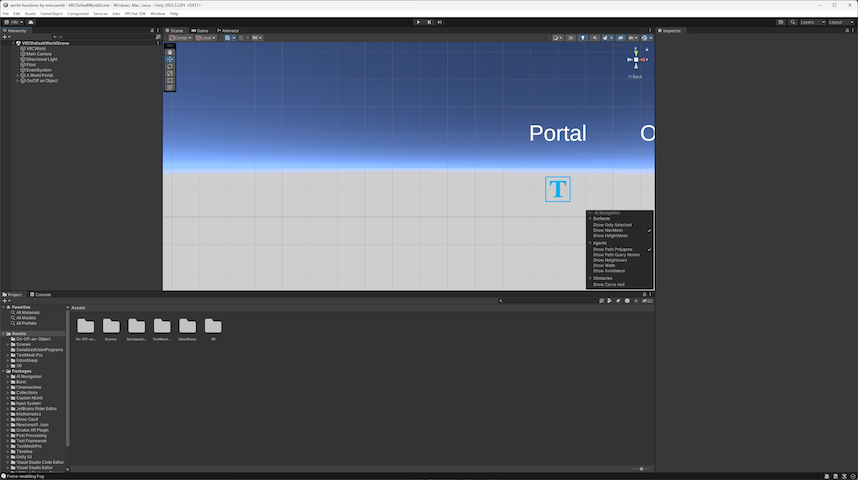Select the Rotate tool in scene overlay

(x=170, y=66)
